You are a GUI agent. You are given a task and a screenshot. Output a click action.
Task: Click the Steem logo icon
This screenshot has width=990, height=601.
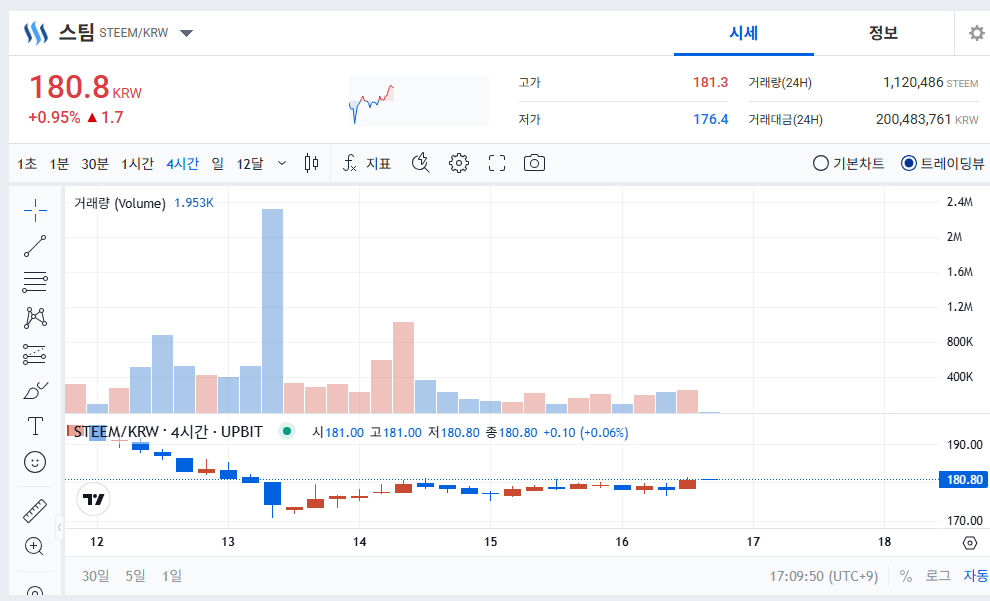35,33
